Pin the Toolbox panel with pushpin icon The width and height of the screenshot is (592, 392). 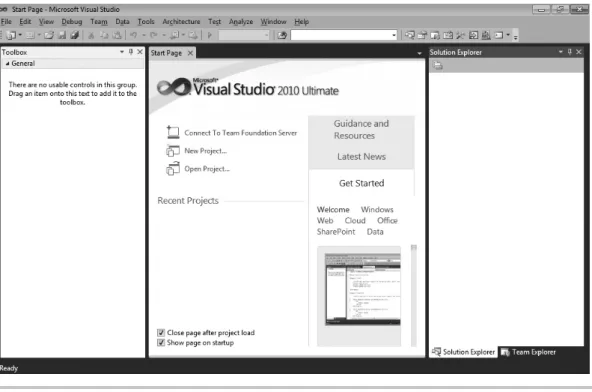tap(131, 52)
